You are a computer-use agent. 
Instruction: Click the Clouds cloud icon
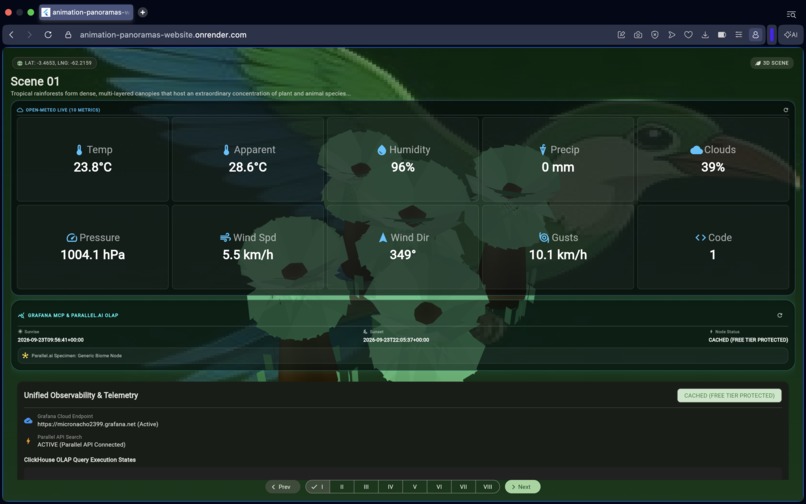(x=696, y=150)
